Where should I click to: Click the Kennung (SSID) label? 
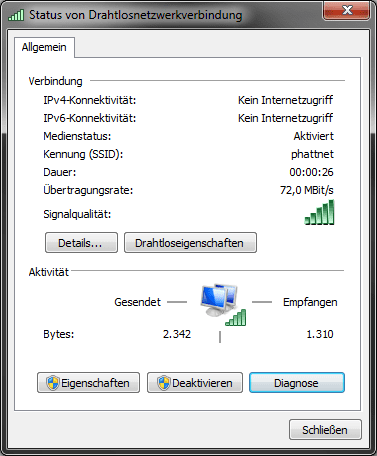[83, 154]
